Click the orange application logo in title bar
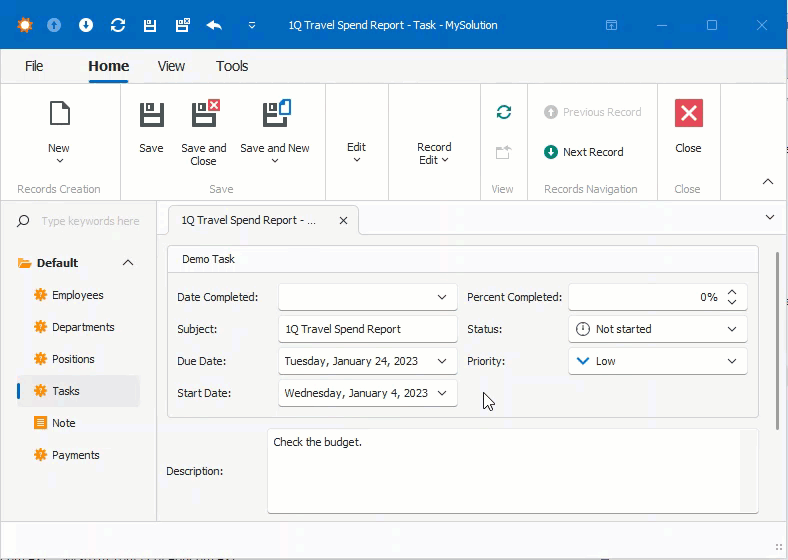 pos(25,25)
